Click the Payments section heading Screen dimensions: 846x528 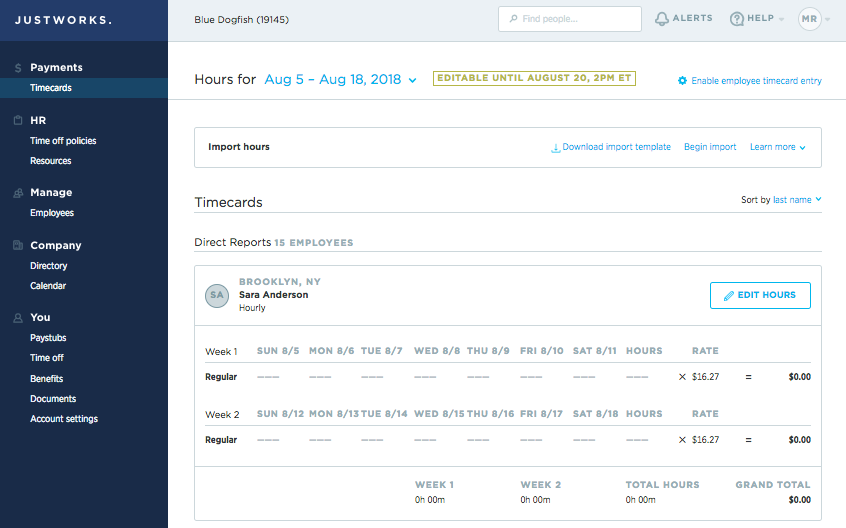click(x=56, y=67)
